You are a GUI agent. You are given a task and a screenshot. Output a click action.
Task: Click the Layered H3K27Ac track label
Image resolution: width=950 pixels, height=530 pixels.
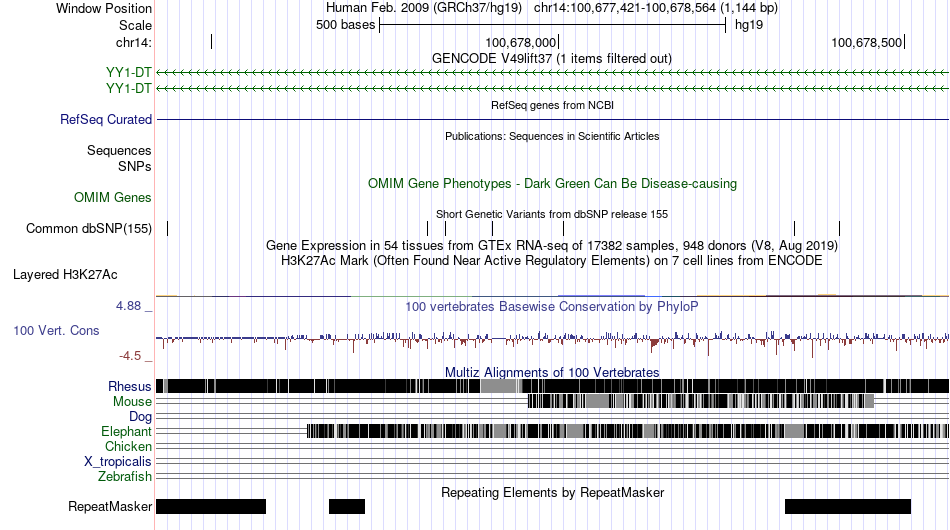click(65, 274)
